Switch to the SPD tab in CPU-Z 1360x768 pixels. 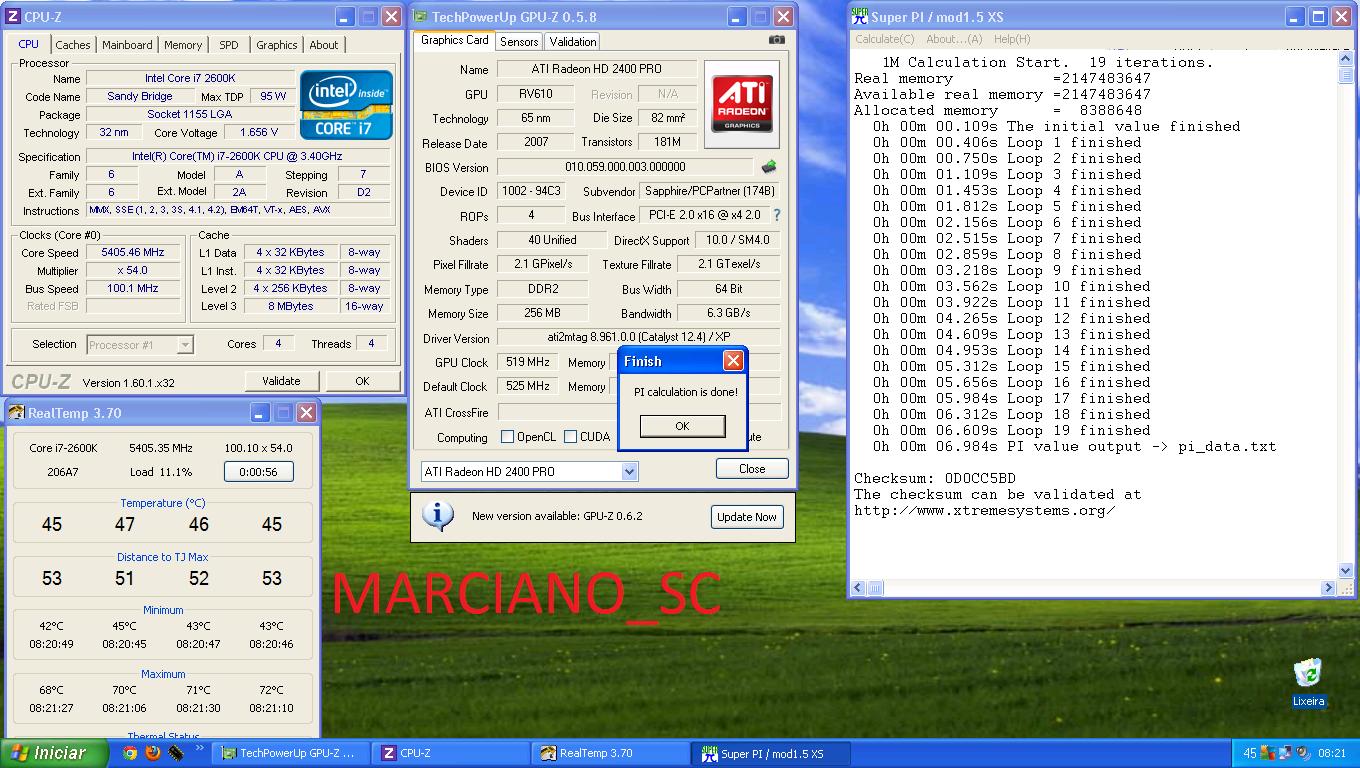click(229, 45)
